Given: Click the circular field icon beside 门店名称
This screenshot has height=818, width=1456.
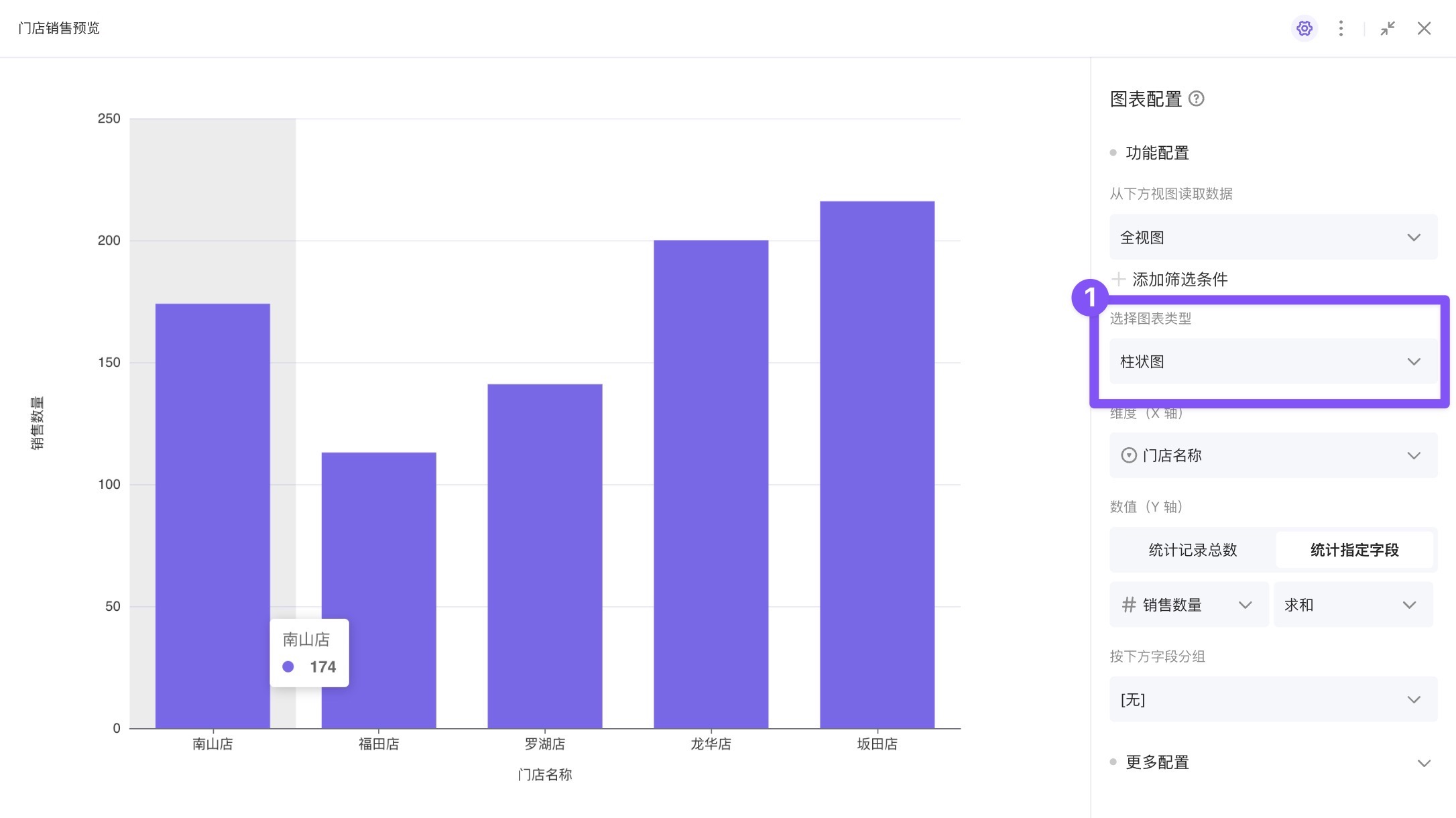Looking at the screenshot, I should tap(1129, 455).
